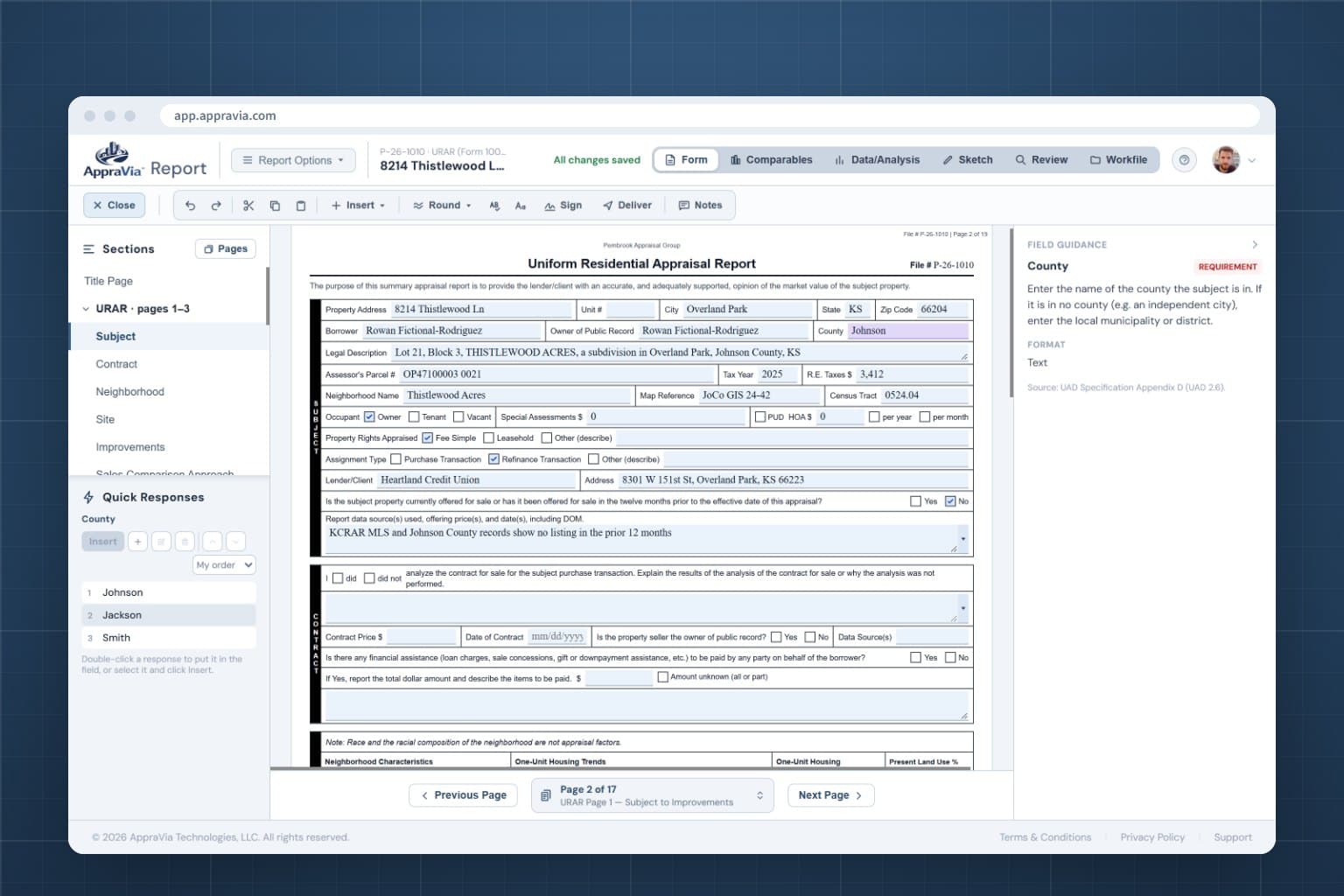Open the Report Options dropdown
The width and height of the screenshot is (1344, 896).
[x=293, y=160]
